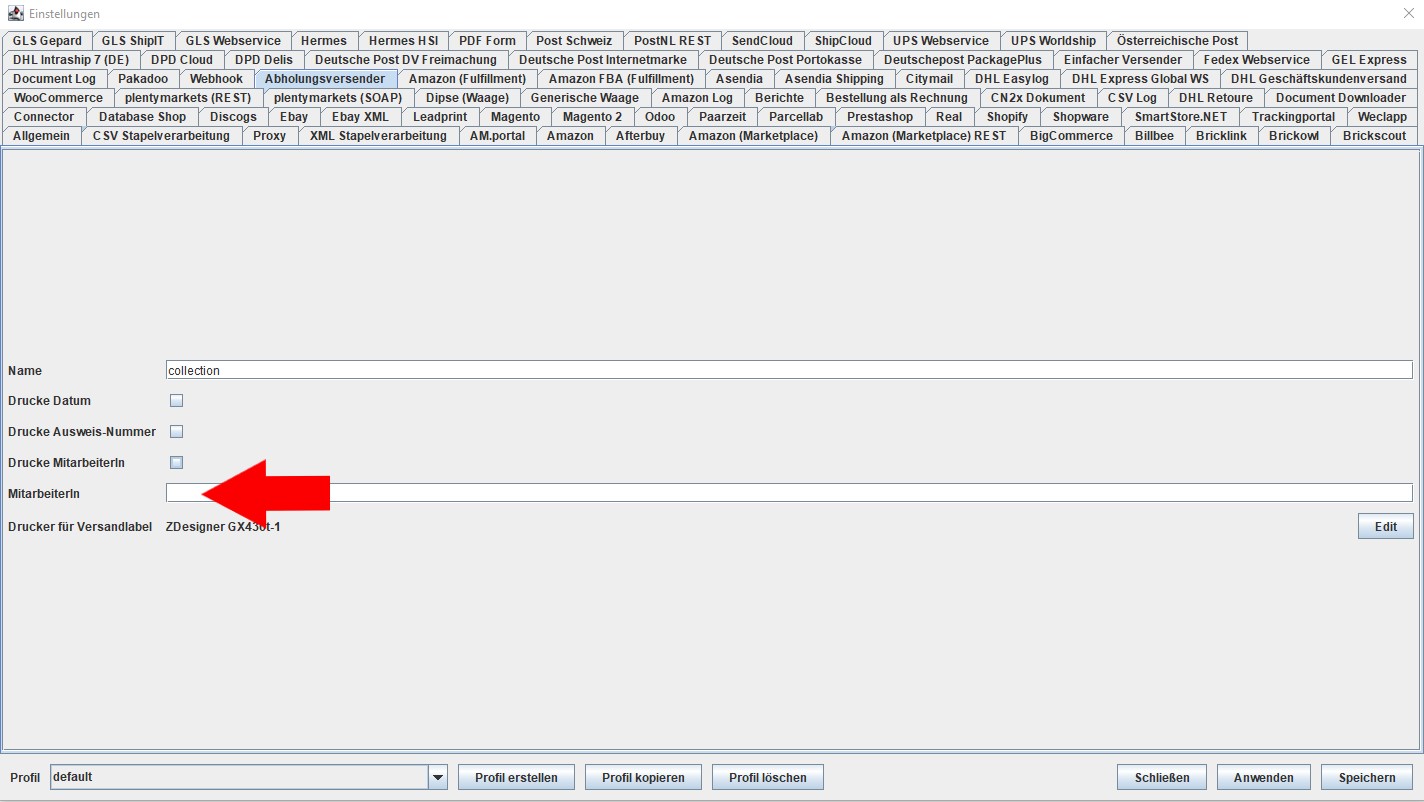Click the Profil kopieren button
Screen dimensions: 1424x802
643,777
